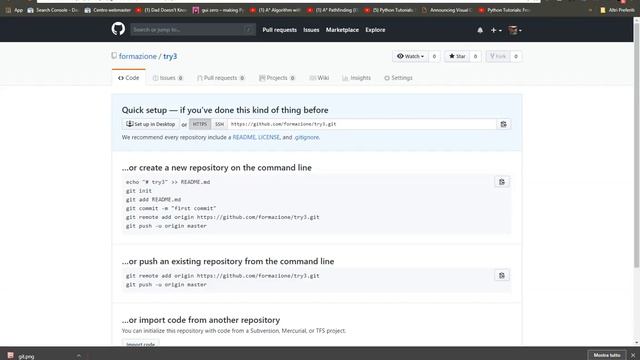
Task: Open the README link
Action: pos(244,138)
